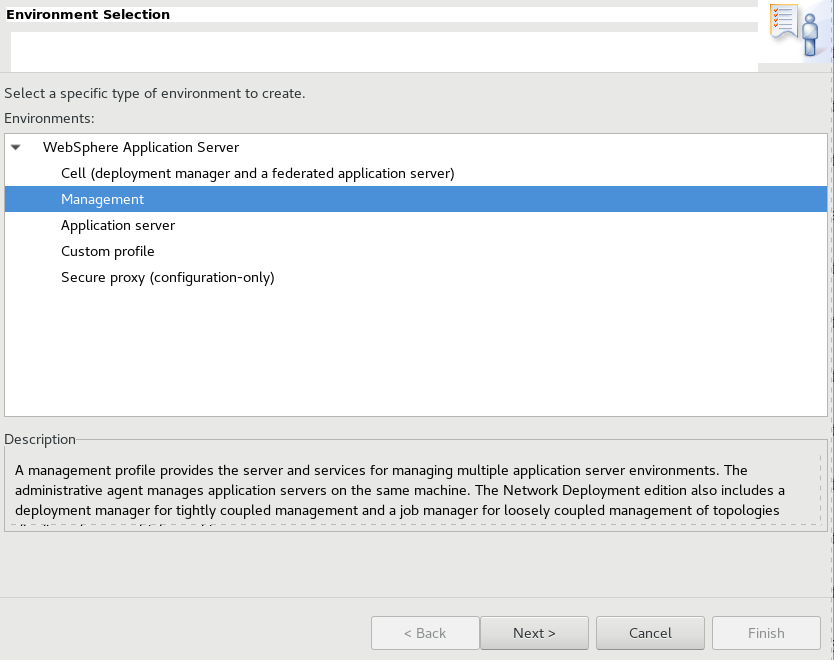Viewport: 834px width, 660px height.
Task: Pick the Application server environment
Action: (118, 225)
